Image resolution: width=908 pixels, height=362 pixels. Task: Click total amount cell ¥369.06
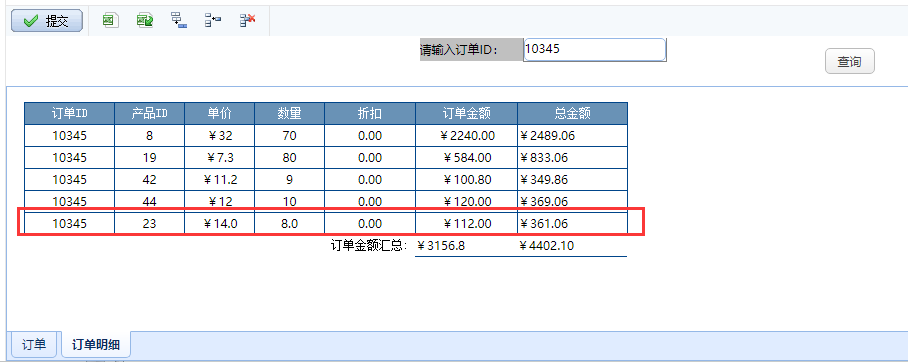[573, 202]
